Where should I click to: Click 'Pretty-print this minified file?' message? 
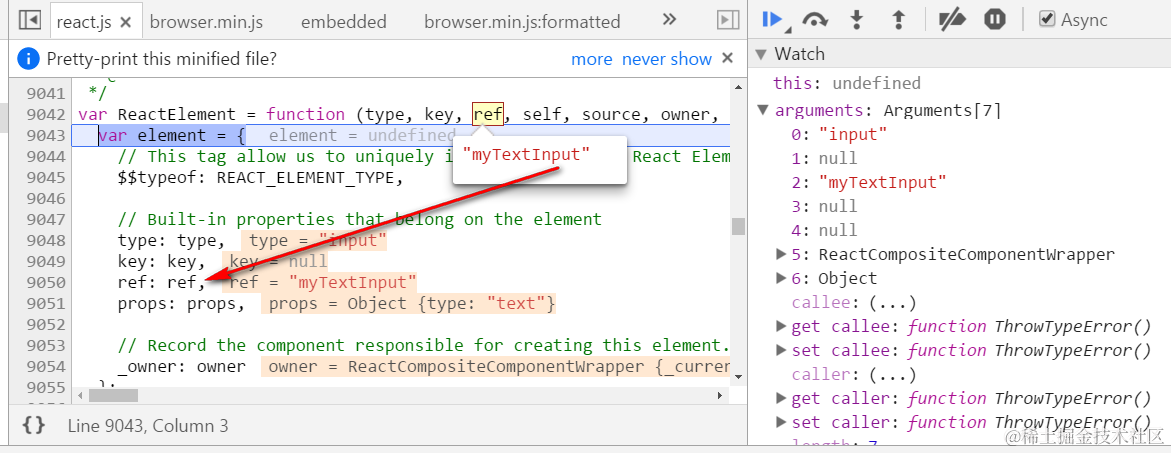tap(161, 59)
